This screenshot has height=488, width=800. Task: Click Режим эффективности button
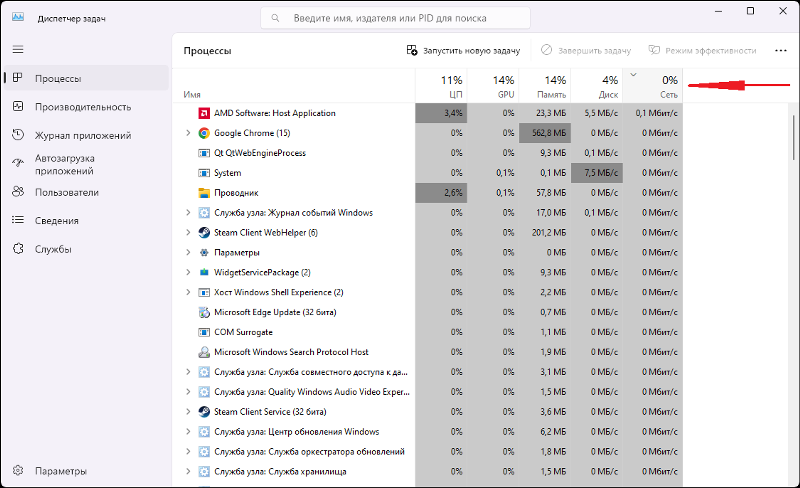(702, 51)
